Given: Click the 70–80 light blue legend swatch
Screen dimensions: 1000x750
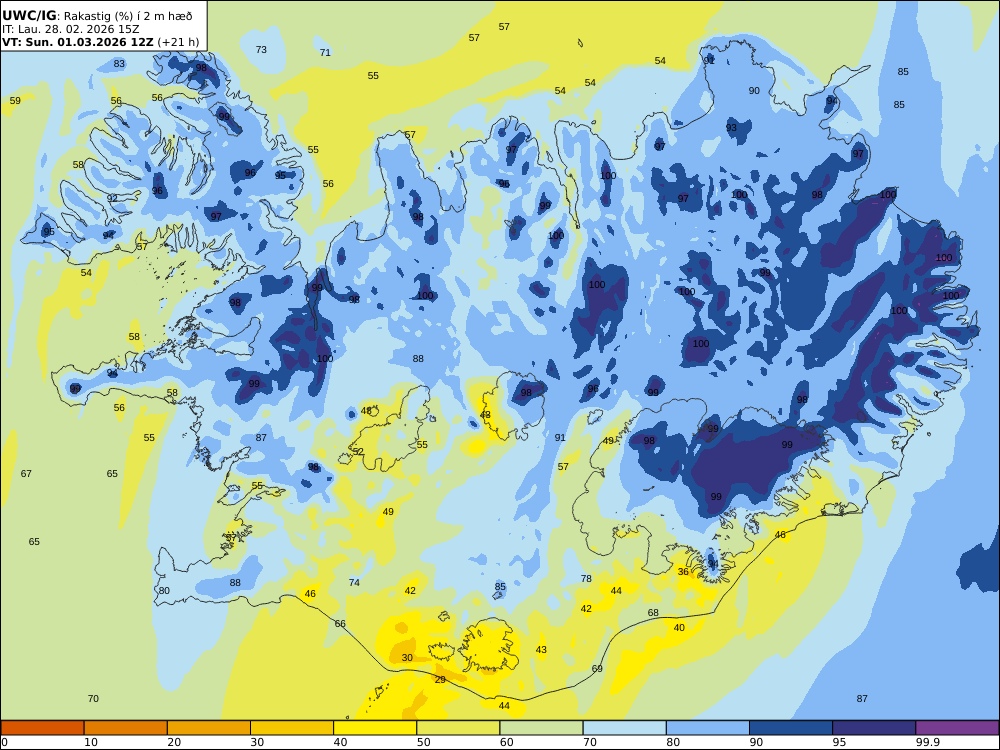Looking at the screenshot, I should (x=624, y=728).
